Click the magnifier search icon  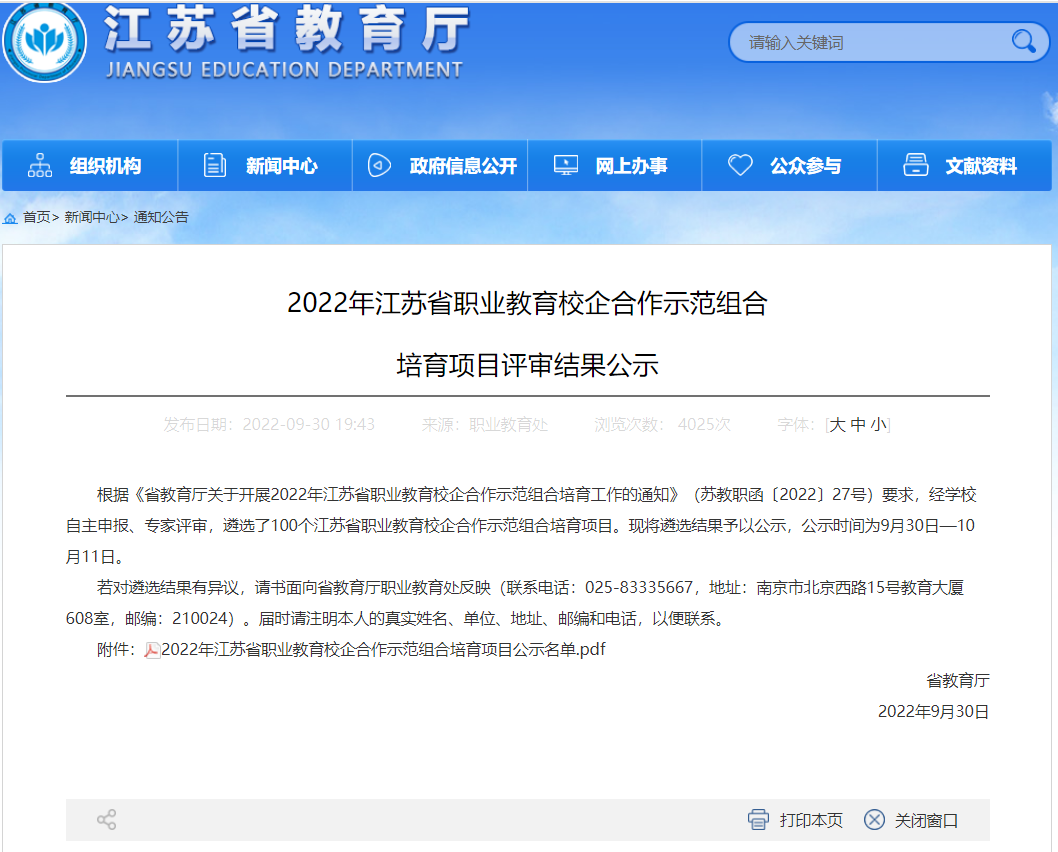click(x=1023, y=41)
